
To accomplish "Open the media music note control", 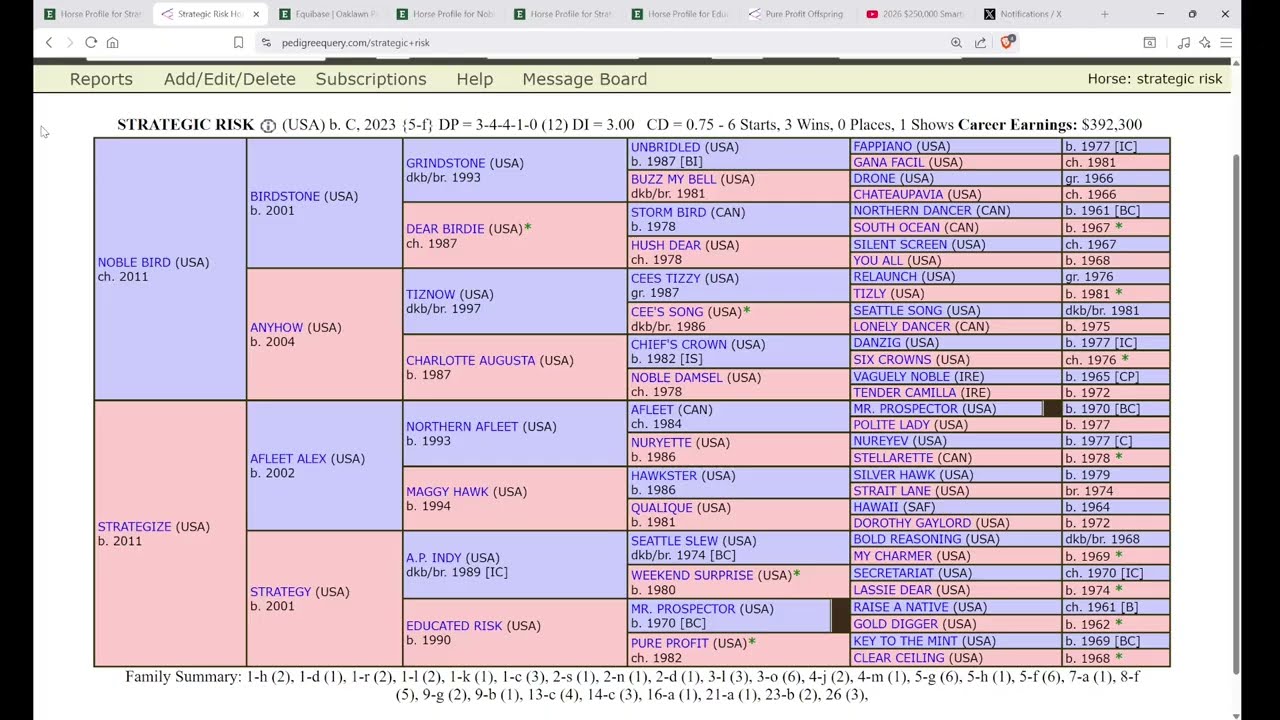I will (x=1184, y=42).
